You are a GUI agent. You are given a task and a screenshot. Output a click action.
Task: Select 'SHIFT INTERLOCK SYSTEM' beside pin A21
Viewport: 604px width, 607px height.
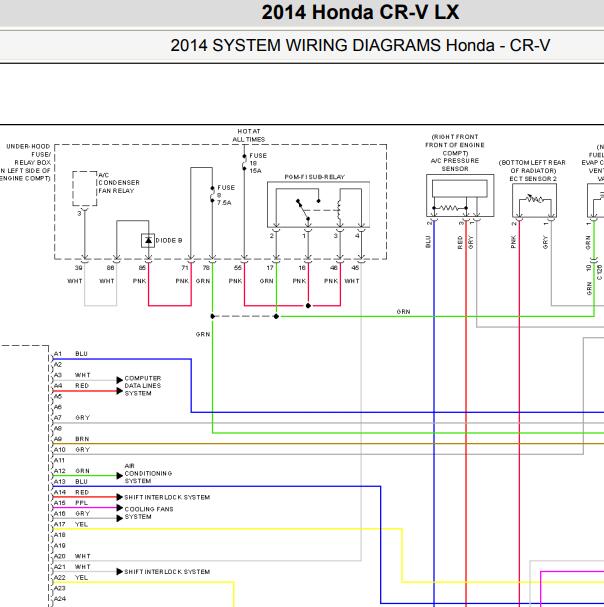[167, 572]
